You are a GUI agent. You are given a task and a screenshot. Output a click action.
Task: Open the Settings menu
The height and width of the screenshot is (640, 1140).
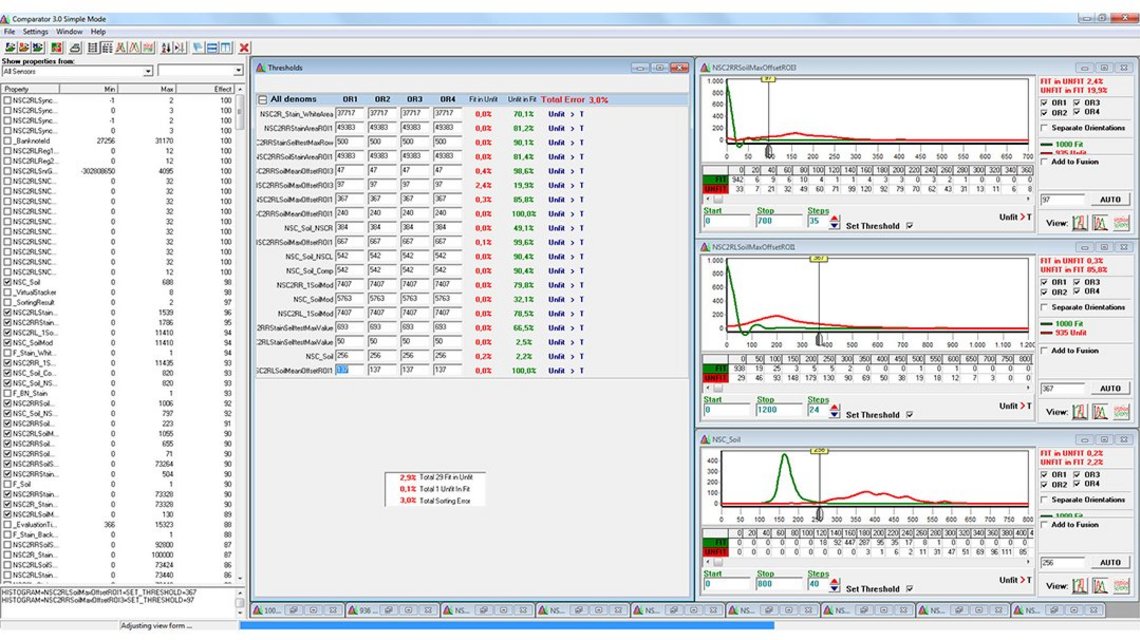(34, 30)
